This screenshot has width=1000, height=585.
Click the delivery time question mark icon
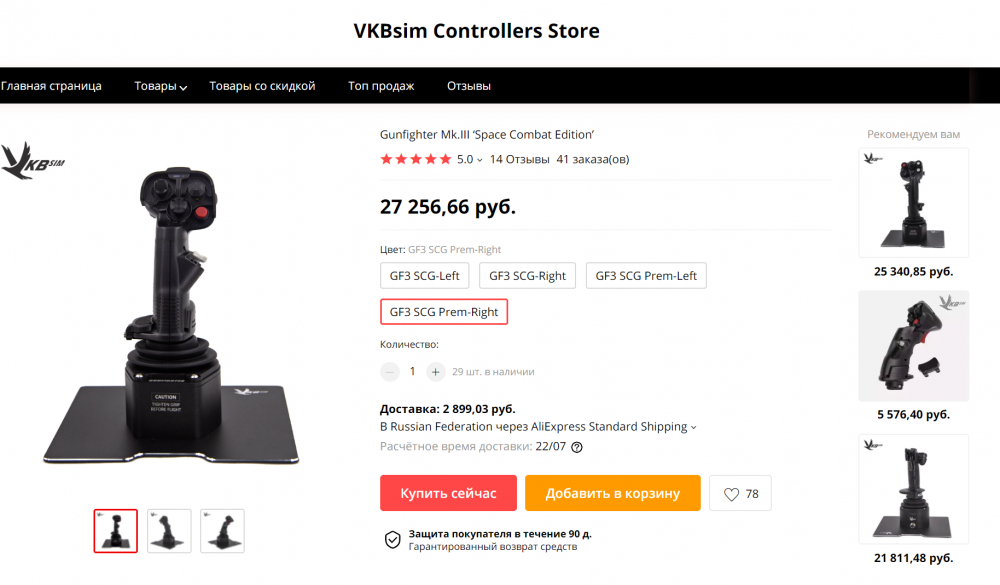[x=577, y=447]
